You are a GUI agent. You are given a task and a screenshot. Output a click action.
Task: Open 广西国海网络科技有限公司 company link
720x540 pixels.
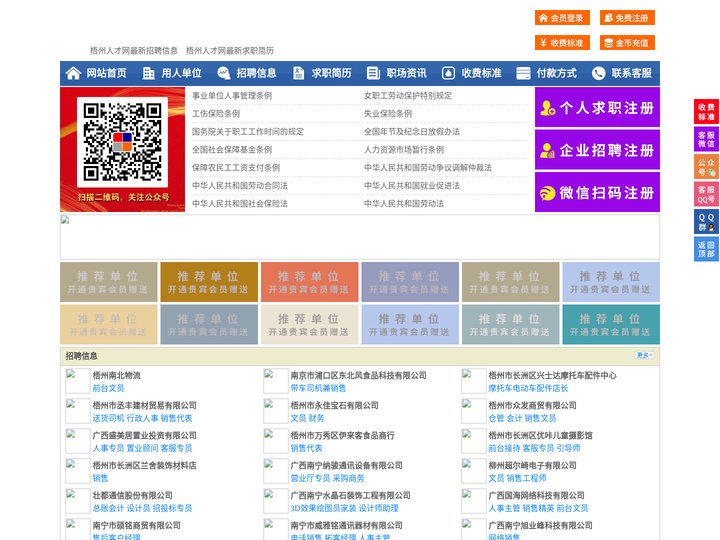[536, 495]
